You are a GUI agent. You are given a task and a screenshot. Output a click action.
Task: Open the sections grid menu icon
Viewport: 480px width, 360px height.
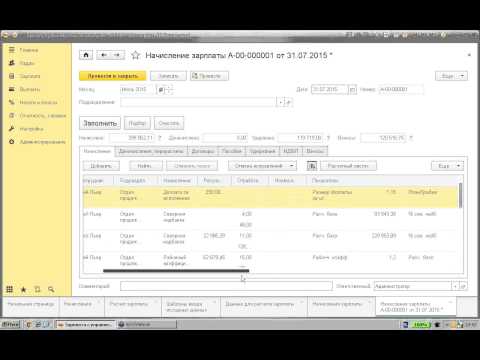[10, 289]
